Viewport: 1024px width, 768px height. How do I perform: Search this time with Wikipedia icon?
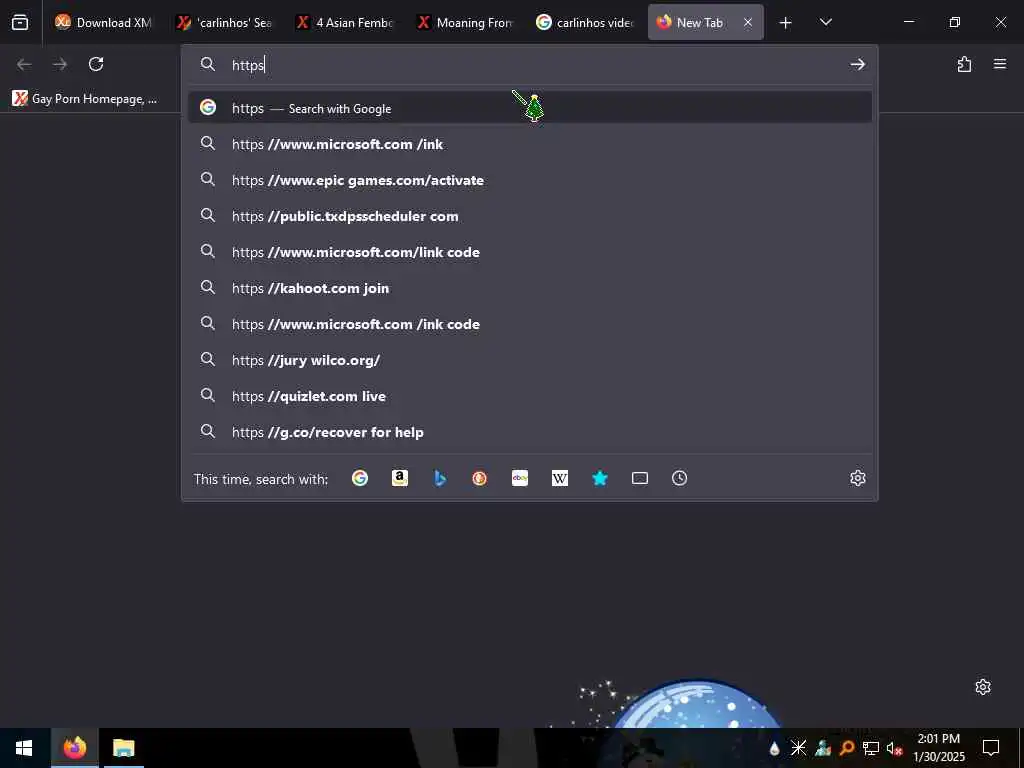(560, 478)
